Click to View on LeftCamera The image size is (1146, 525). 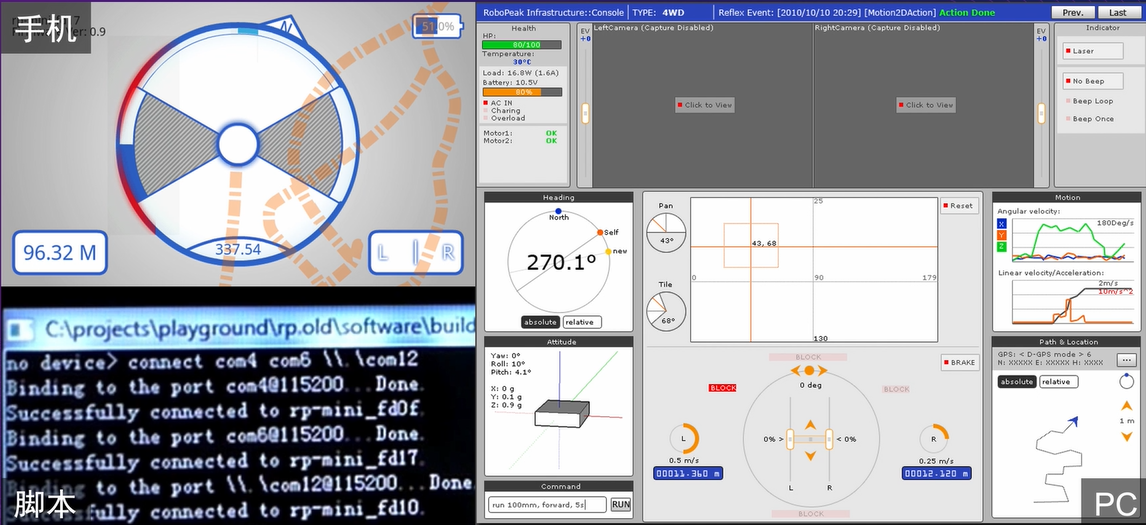[x=705, y=105]
